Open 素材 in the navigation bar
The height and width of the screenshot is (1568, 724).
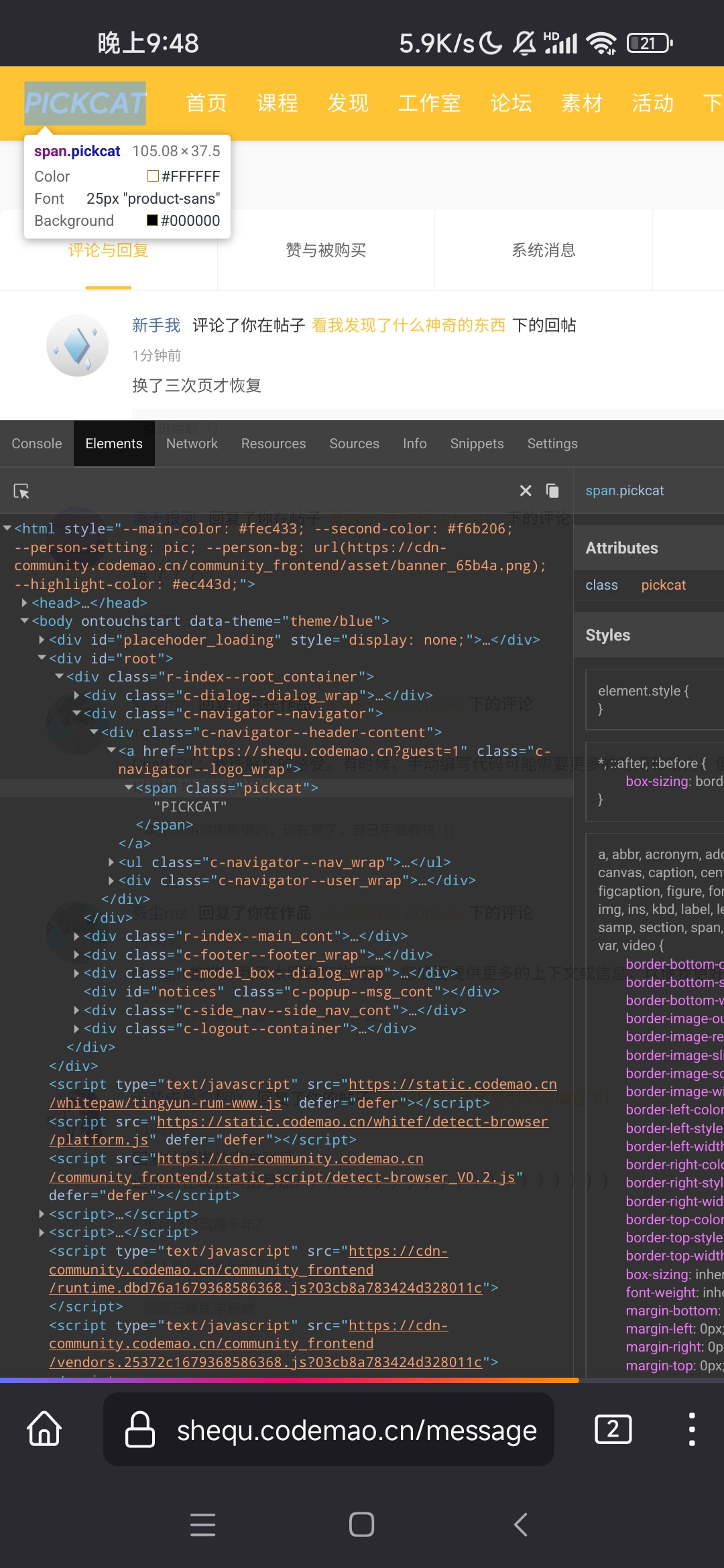pyautogui.click(x=582, y=103)
